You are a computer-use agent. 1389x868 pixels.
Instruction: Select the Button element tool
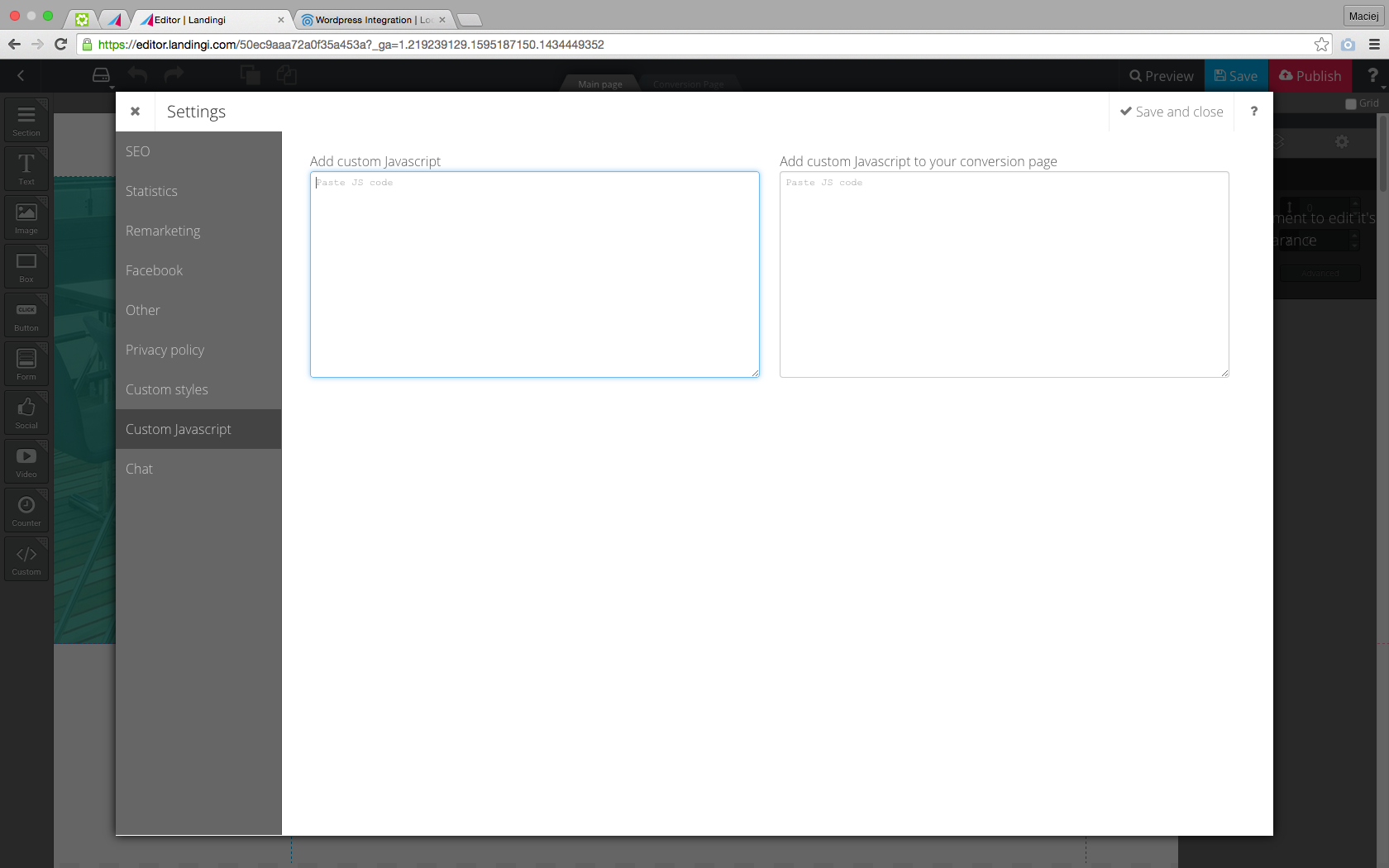click(x=26, y=315)
